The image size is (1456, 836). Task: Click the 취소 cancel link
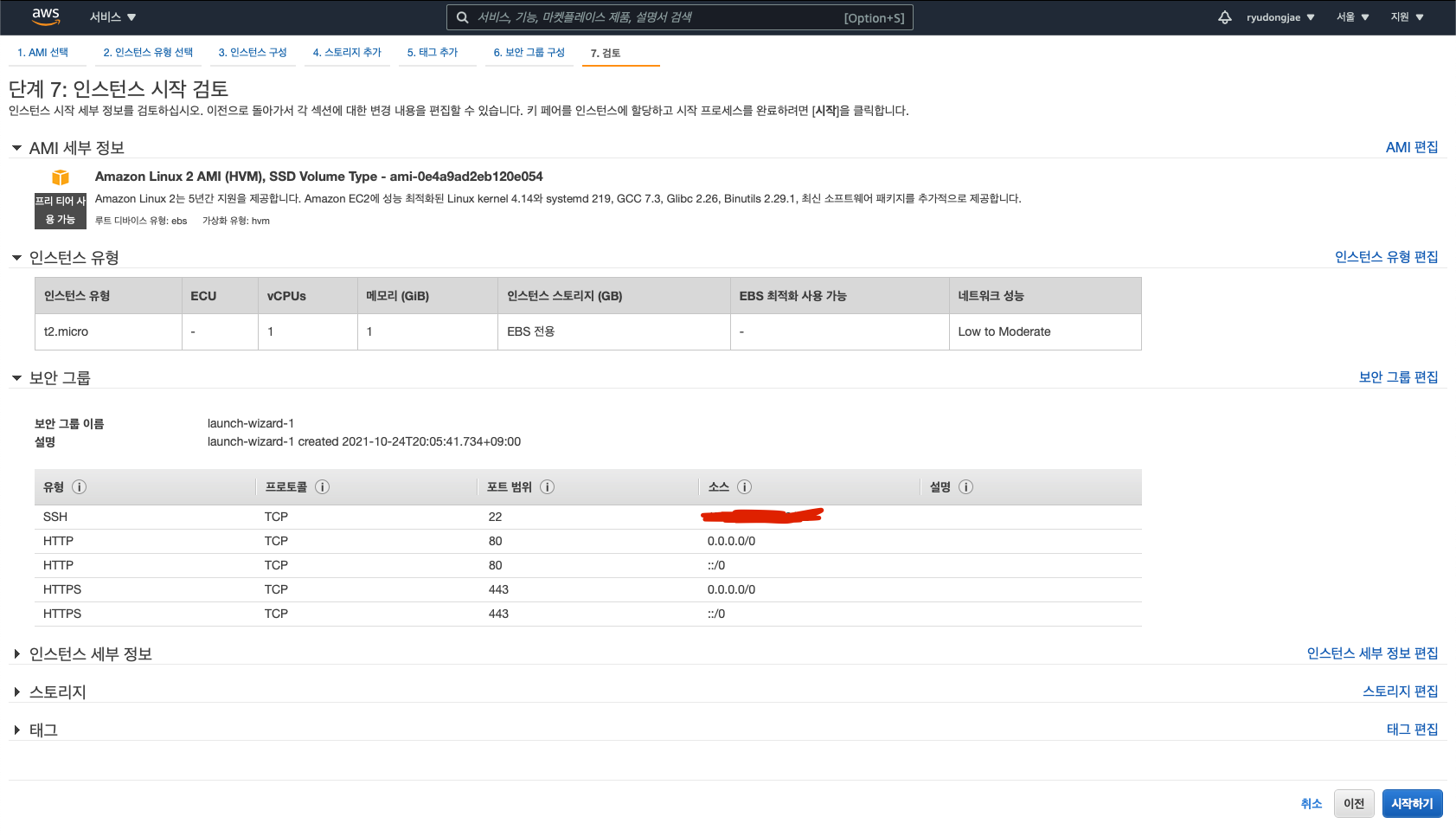pos(1312,804)
